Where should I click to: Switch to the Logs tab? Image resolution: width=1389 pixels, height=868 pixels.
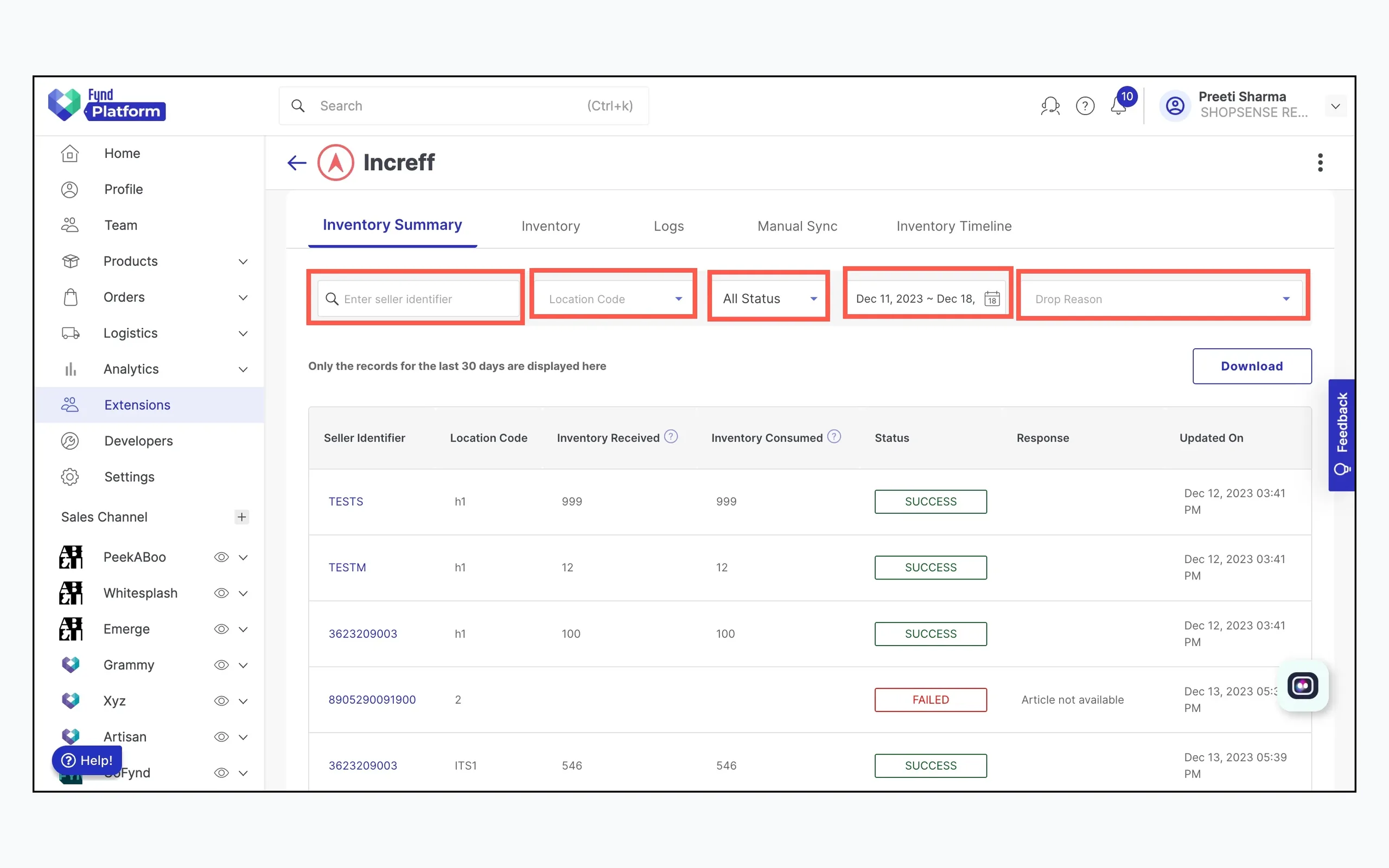(668, 226)
